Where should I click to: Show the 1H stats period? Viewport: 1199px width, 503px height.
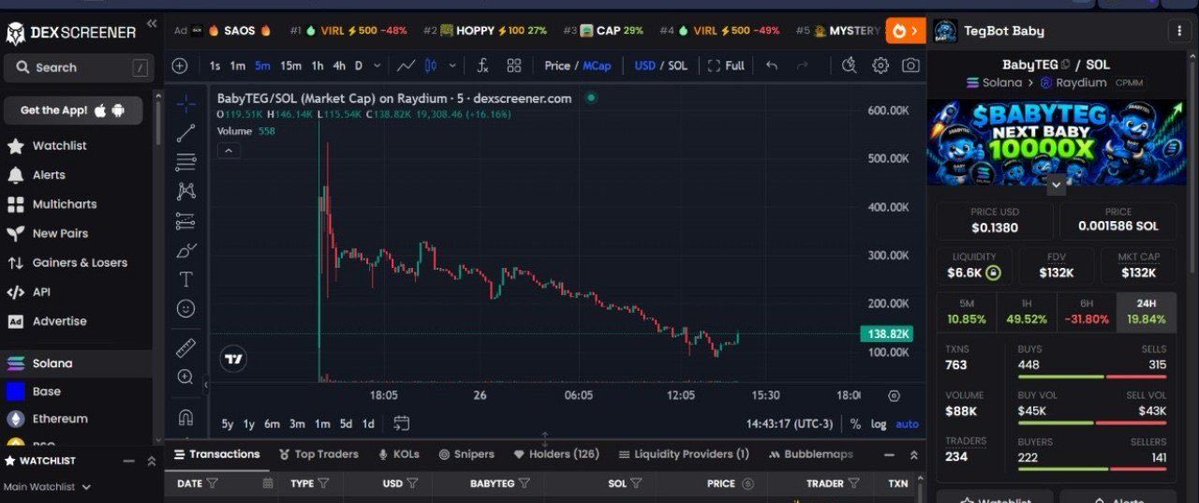click(1026, 312)
